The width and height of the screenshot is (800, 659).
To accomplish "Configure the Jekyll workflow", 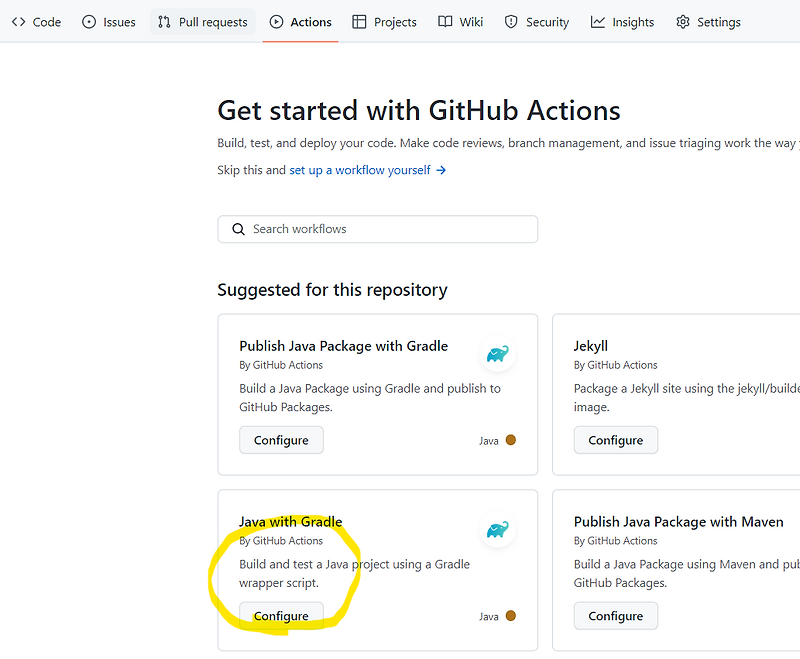I will [615, 439].
